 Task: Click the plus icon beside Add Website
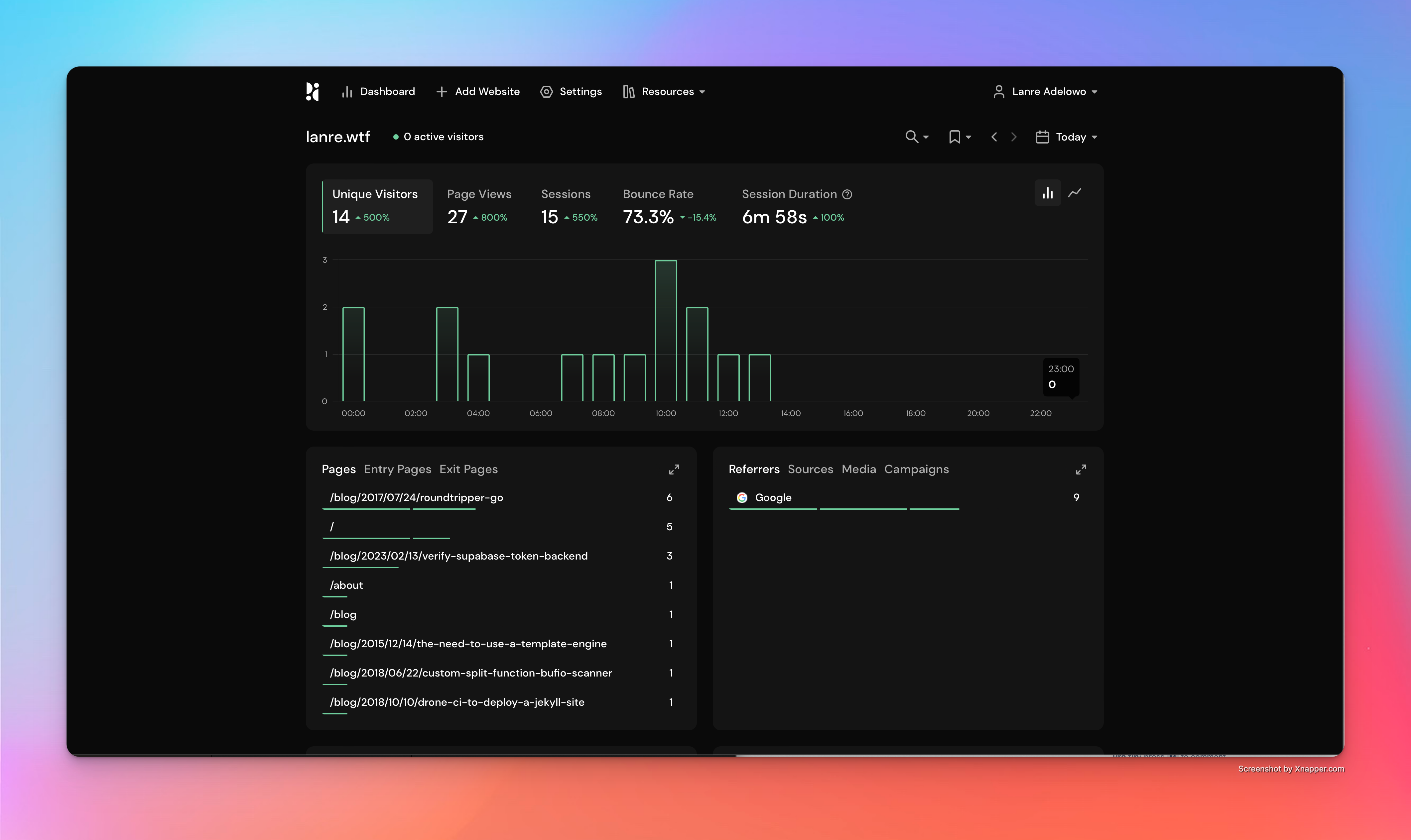coord(442,92)
